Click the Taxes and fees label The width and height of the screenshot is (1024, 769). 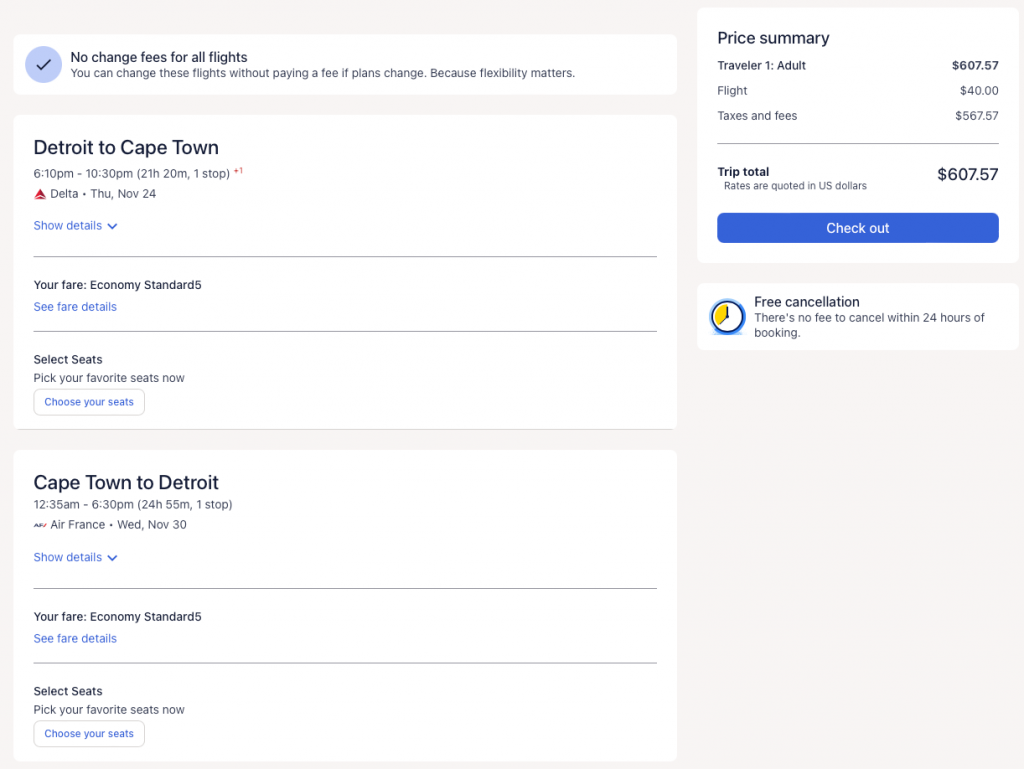[757, 116]
